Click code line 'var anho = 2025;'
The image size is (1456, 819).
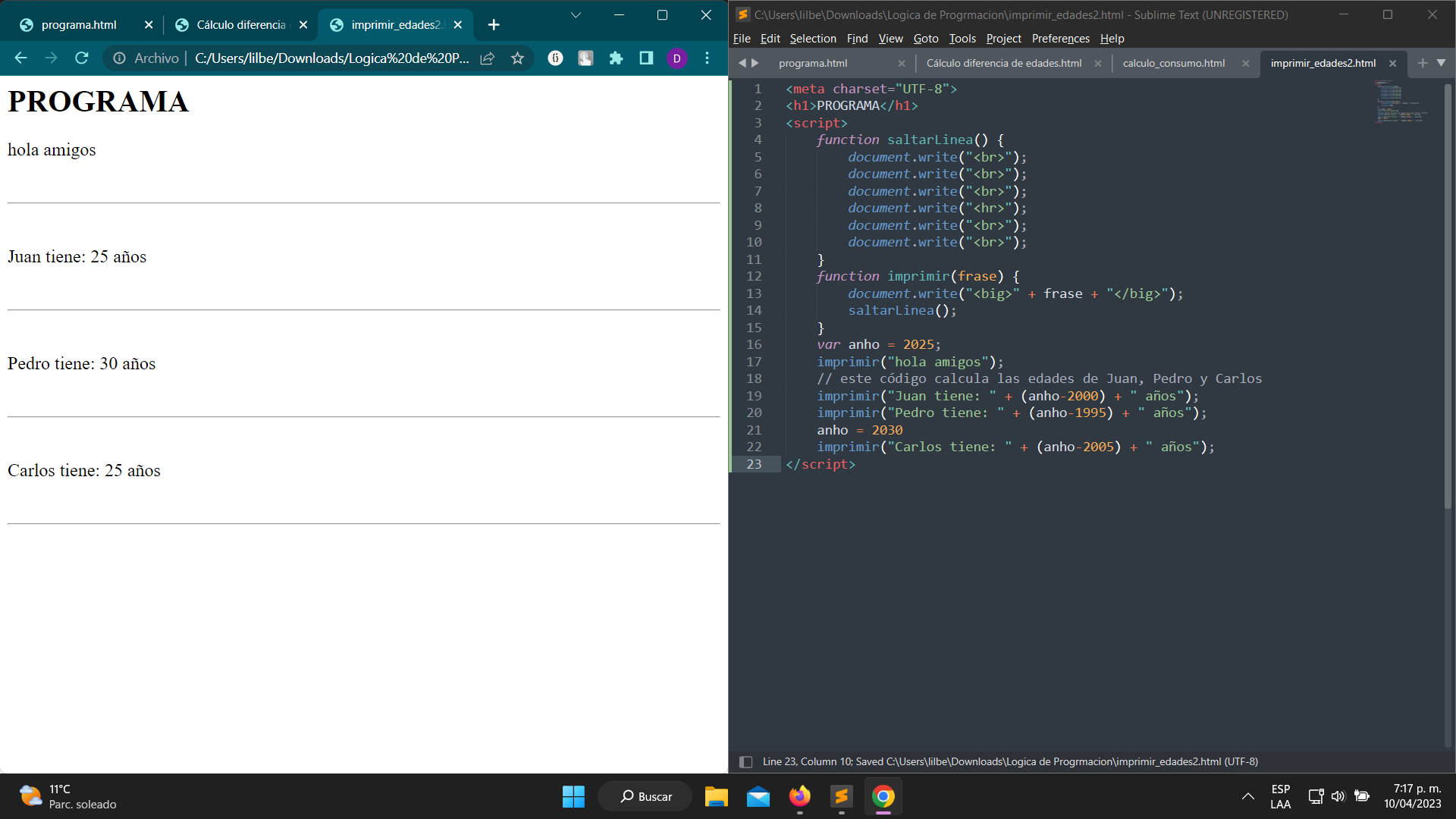pos(878,344)
